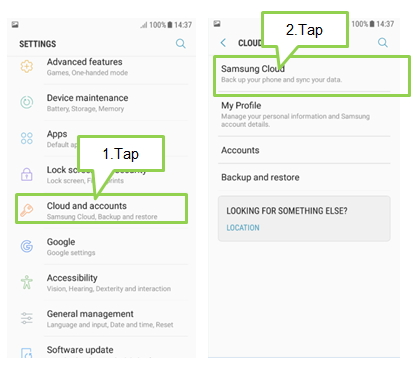Screen dimensions: 413x373
Task: Tap 'Back up your phone and sync your data.' text
Action: [x=281, y=80]
